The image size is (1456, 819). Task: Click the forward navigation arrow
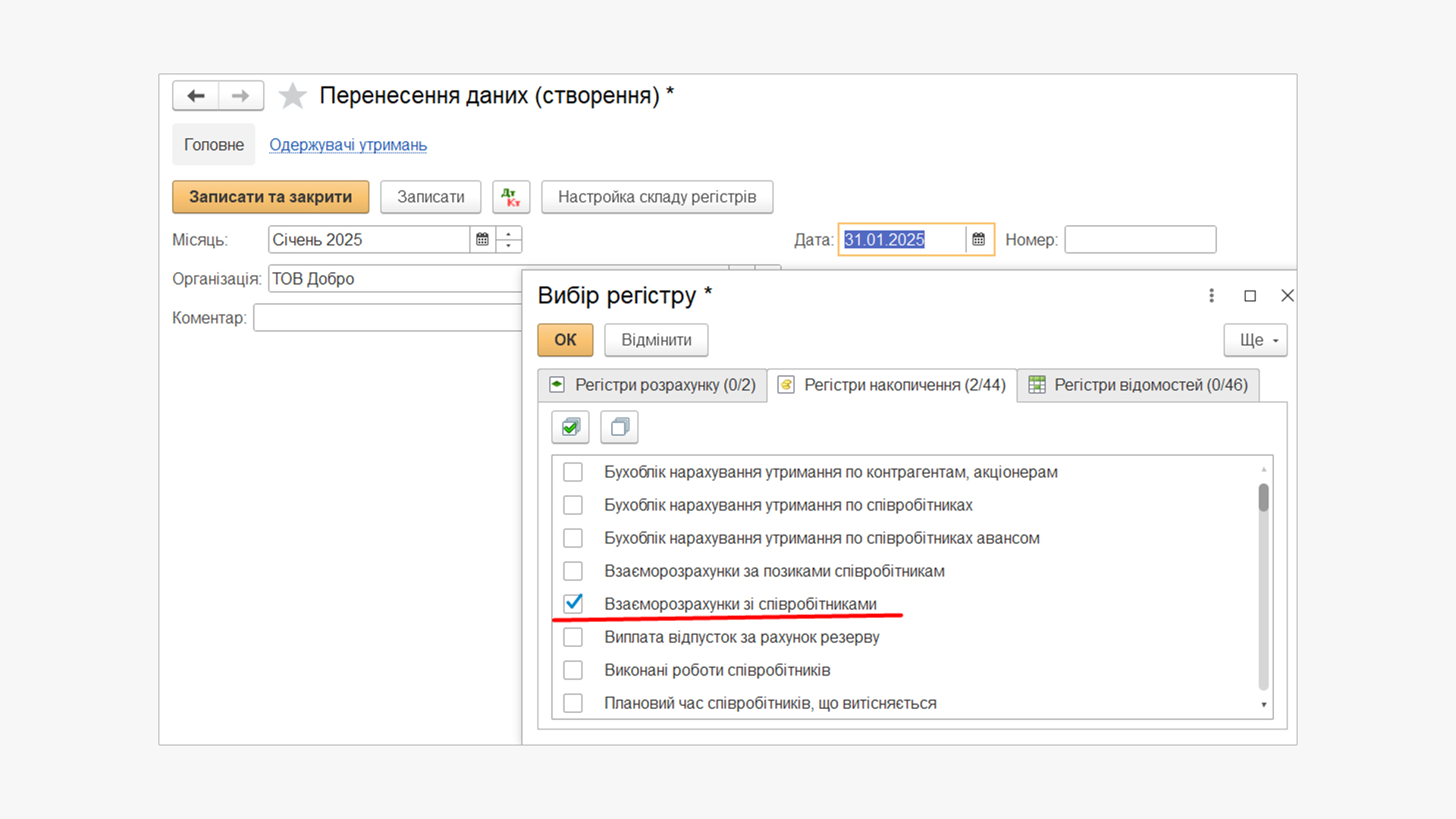coord(240,96)
